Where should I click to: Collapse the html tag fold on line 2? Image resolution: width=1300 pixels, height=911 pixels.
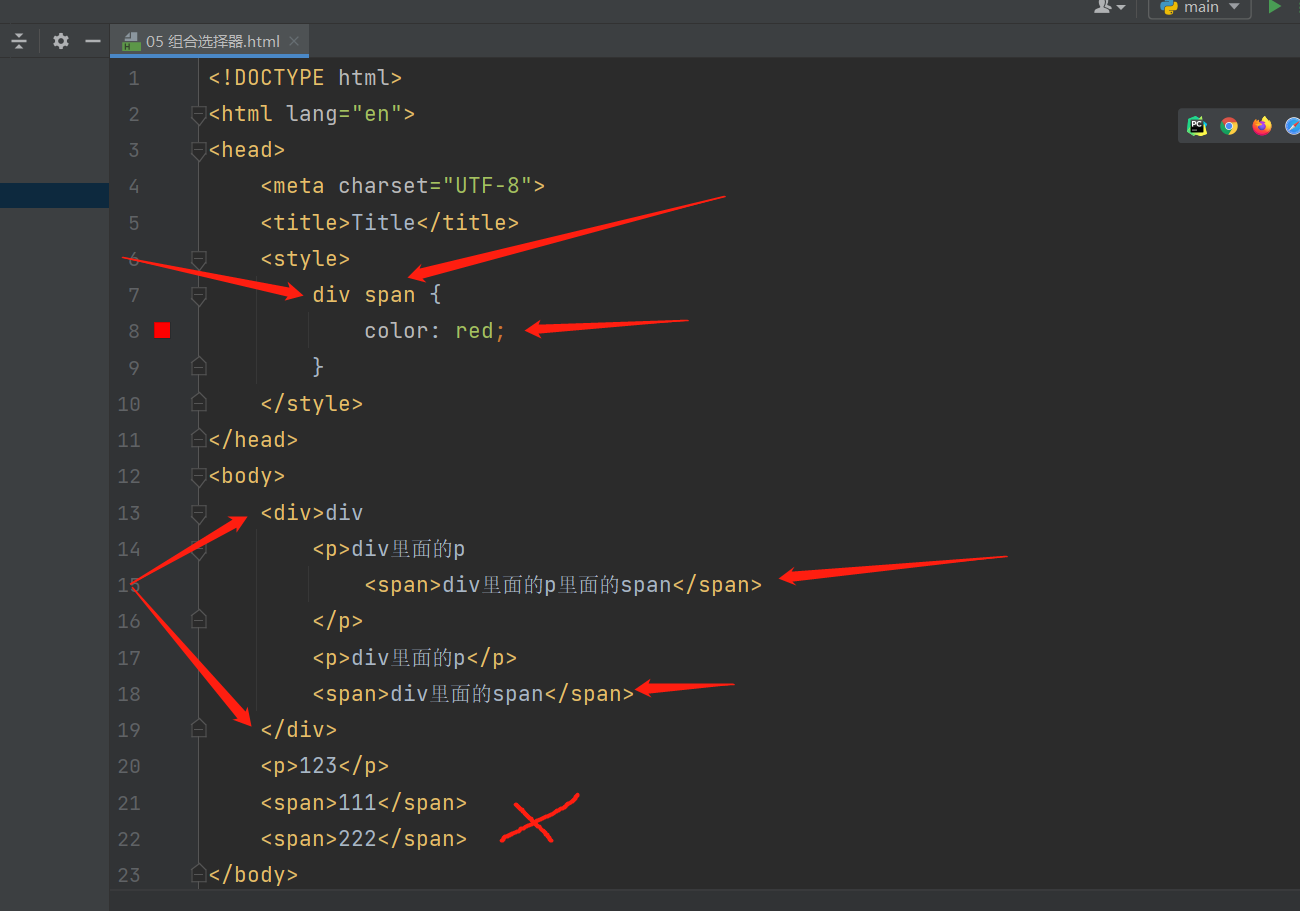pyautogui.click(x=198, y=114)
